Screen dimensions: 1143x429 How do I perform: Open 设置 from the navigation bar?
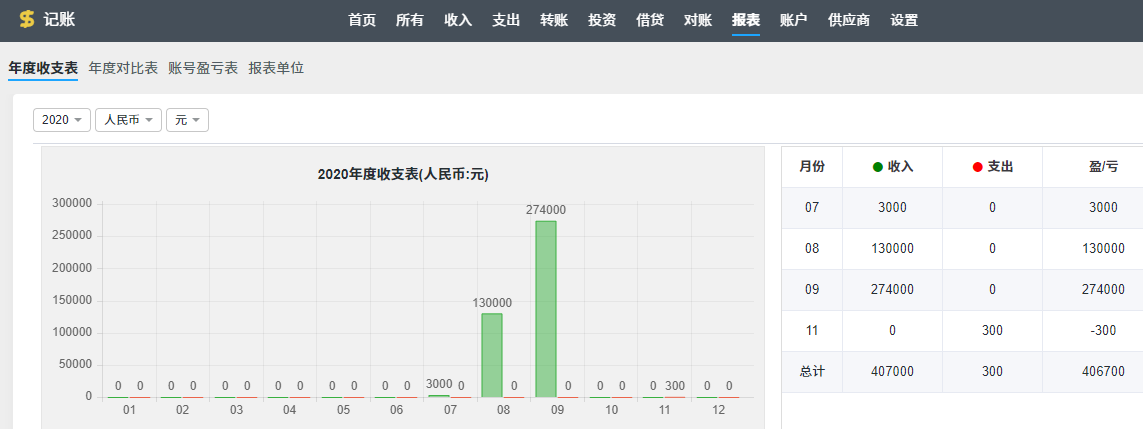904,20
